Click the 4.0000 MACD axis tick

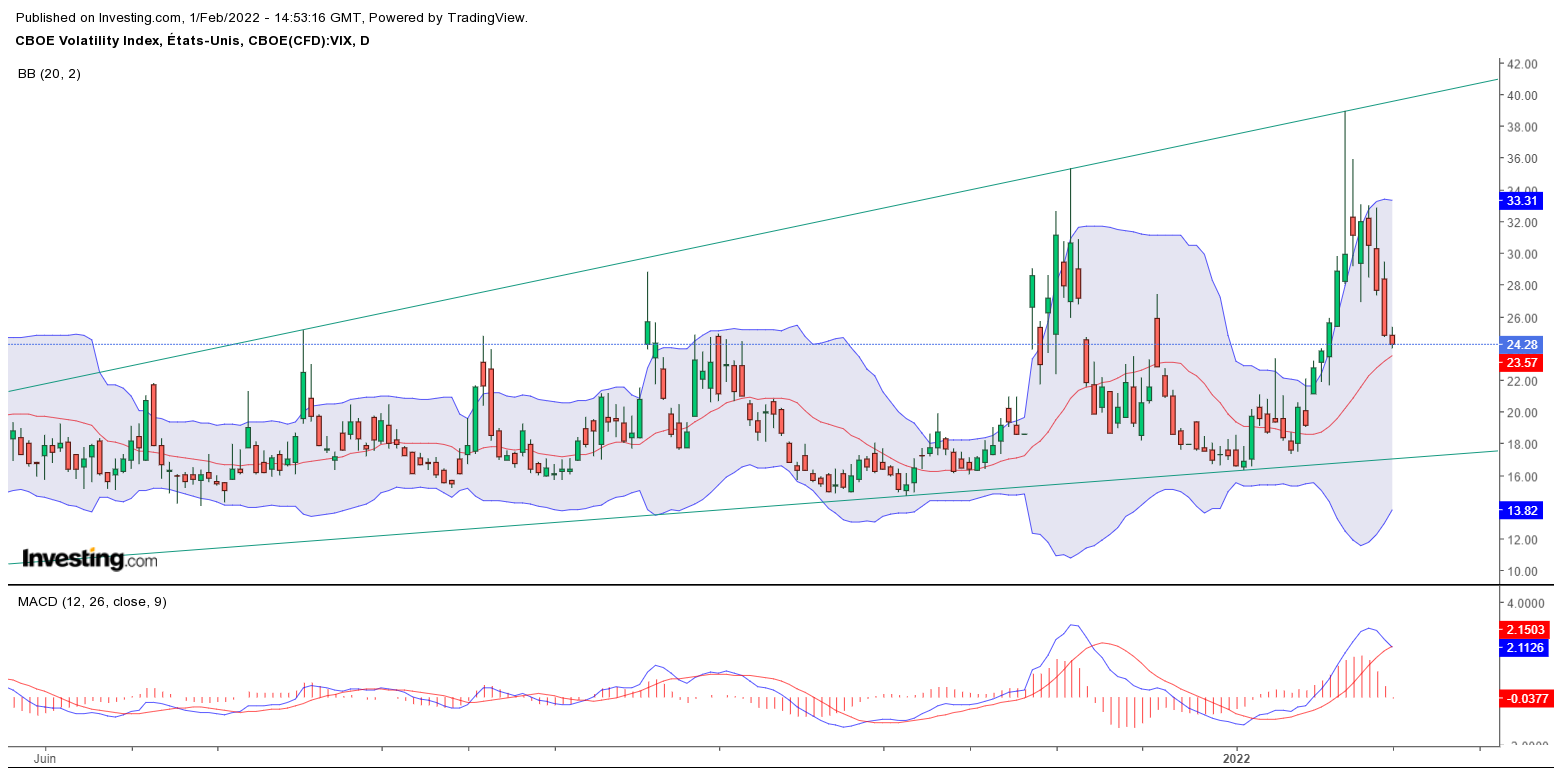coord(1525,604)
